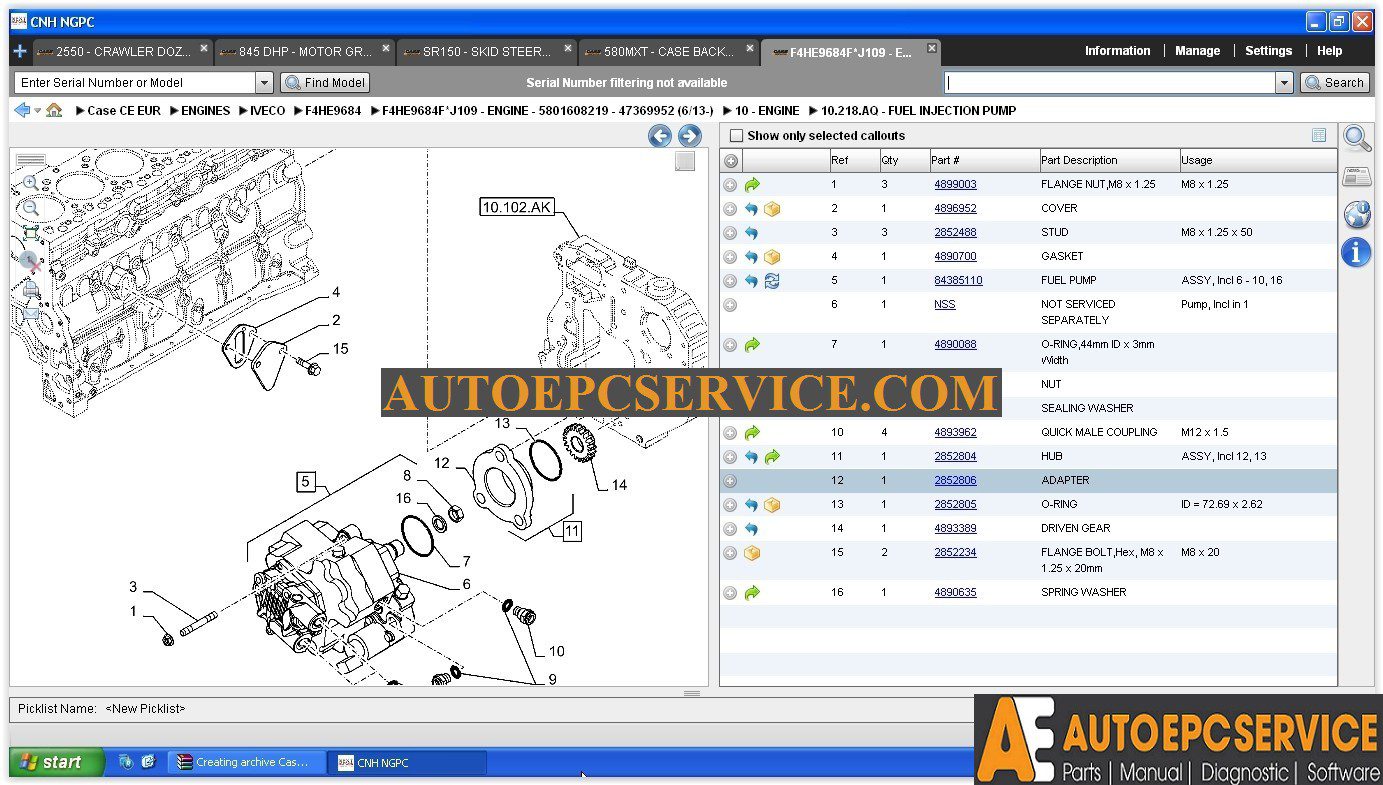Click plus icon in table header
The image size is (1383, 785).
[731, 161]
